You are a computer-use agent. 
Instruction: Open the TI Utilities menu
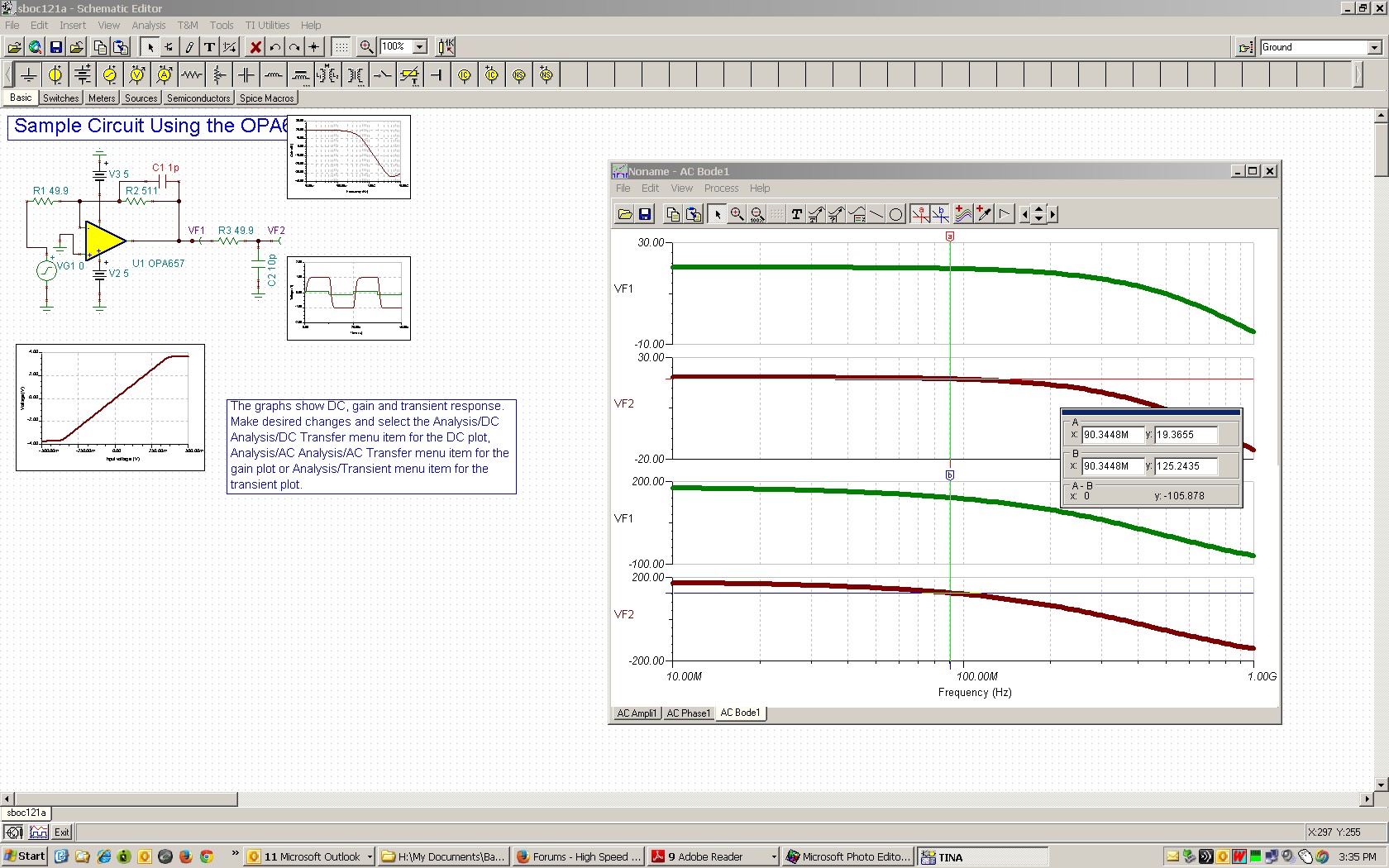[267, 26]
